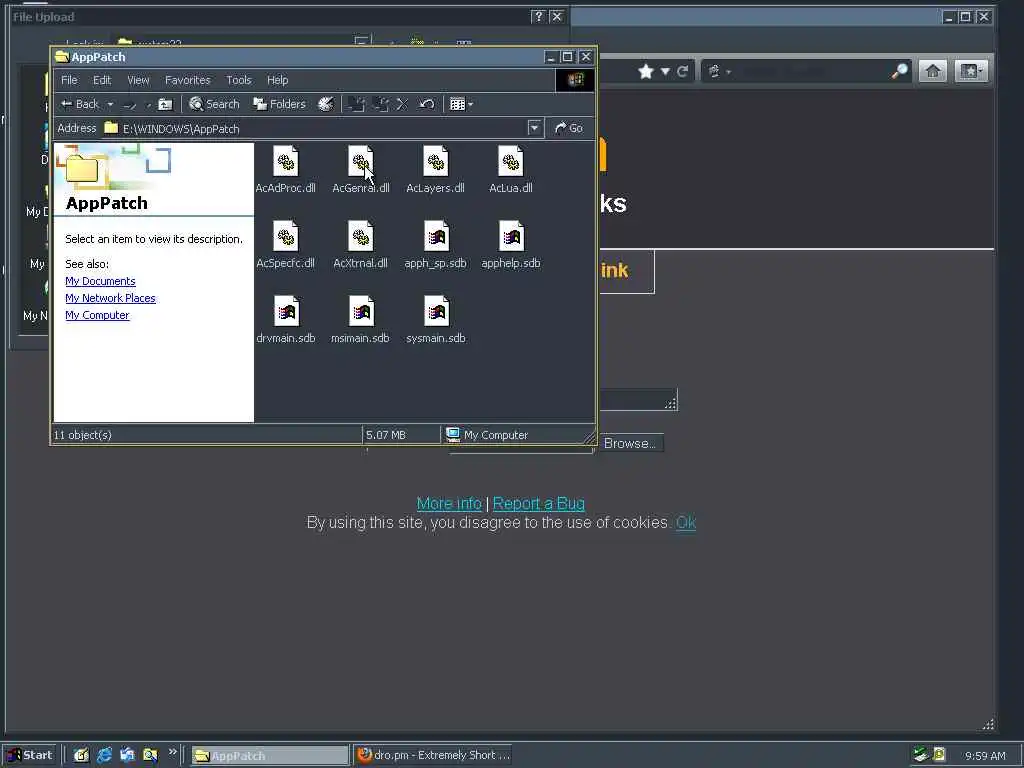Go up one folder level
The height and width of the screenshot is (768, 1024).
click(165, 104)
